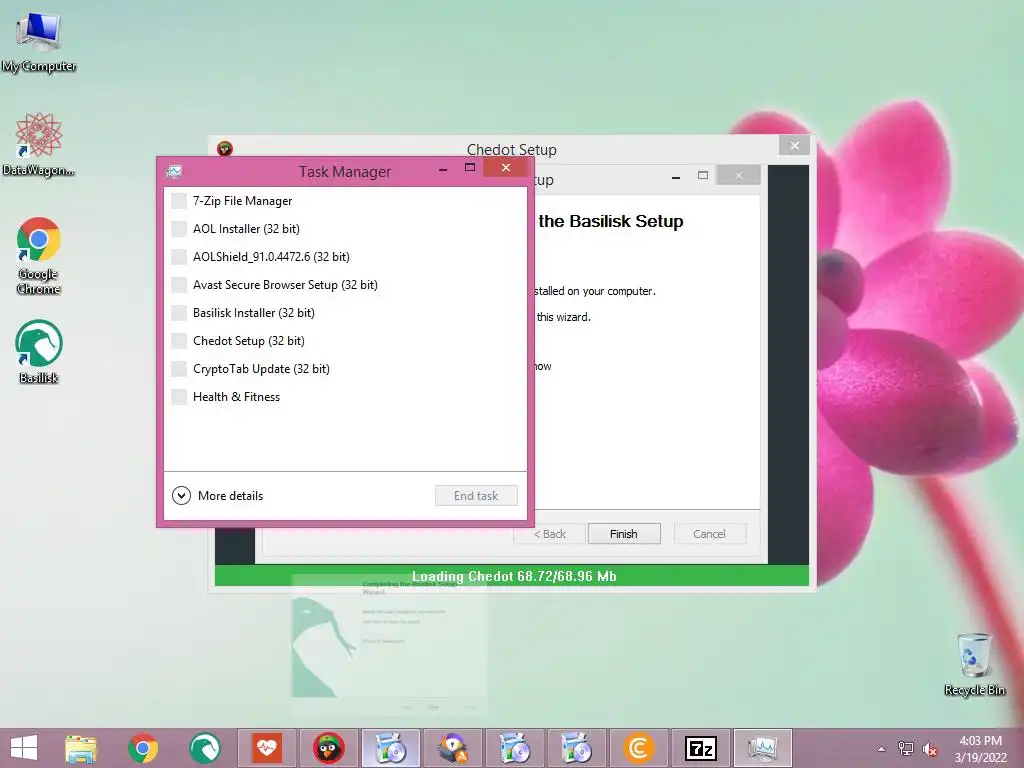Screen dimensions: 1024x768
Task: Maximize the Task Manager window
Action: pyautogui.click(x=470, y=168)
